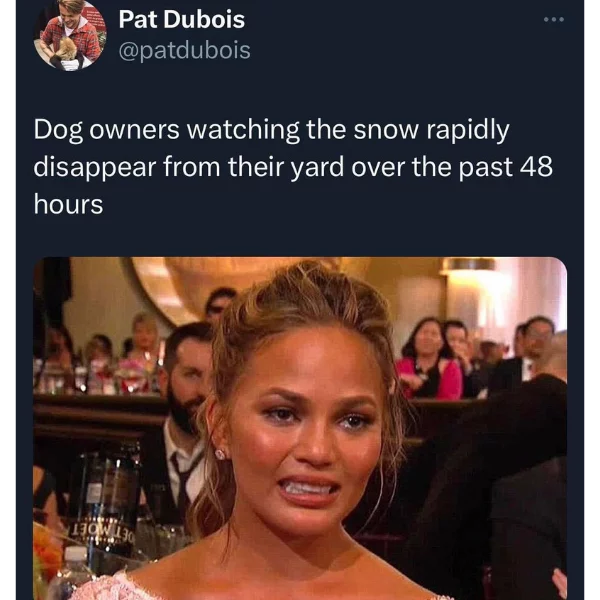This screenshot has width=600, height=600.
Task: Click the woman's stud earring in photo
Action: [x=221, y=454]
